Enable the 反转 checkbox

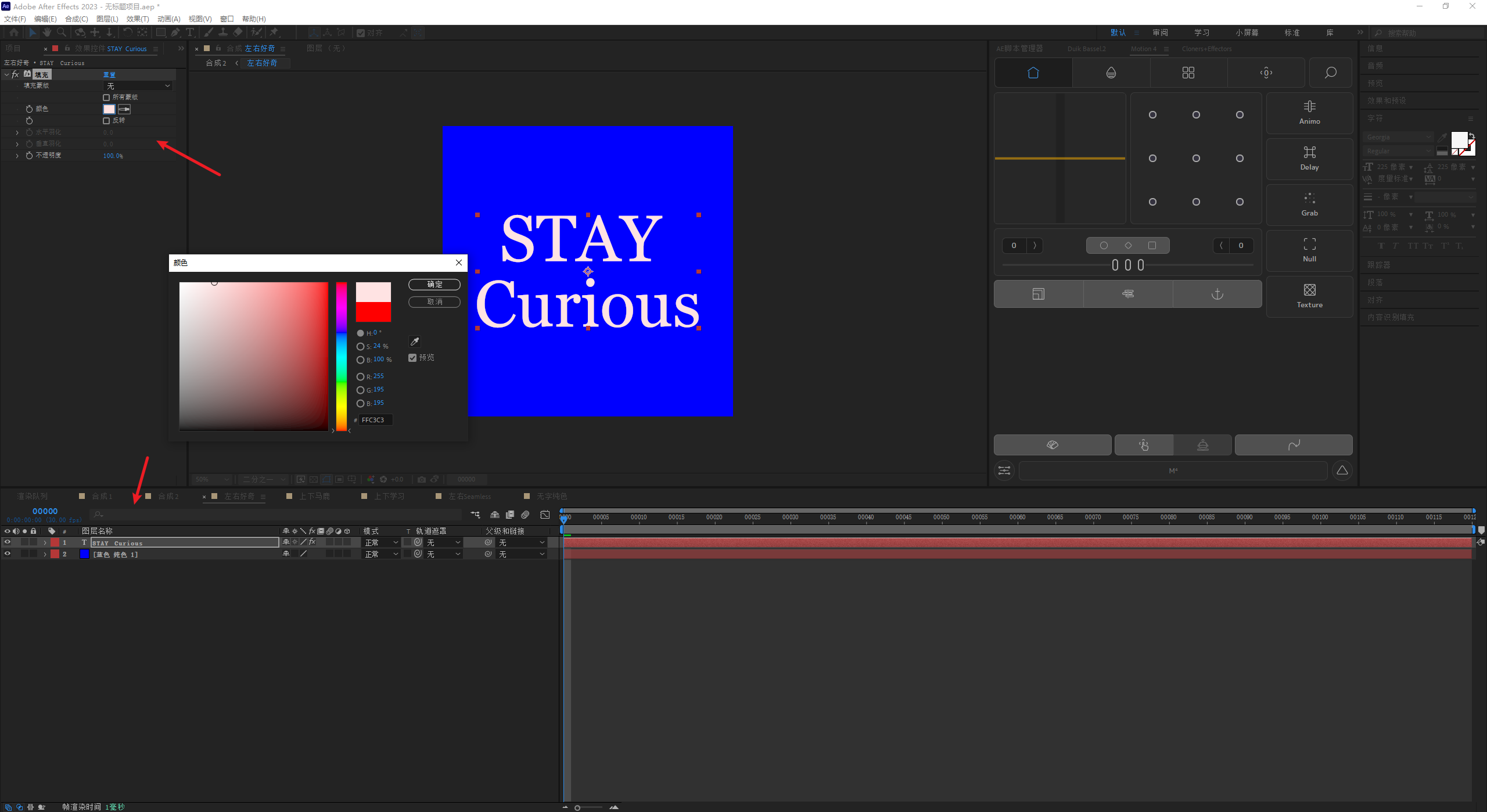coord(106,121)
